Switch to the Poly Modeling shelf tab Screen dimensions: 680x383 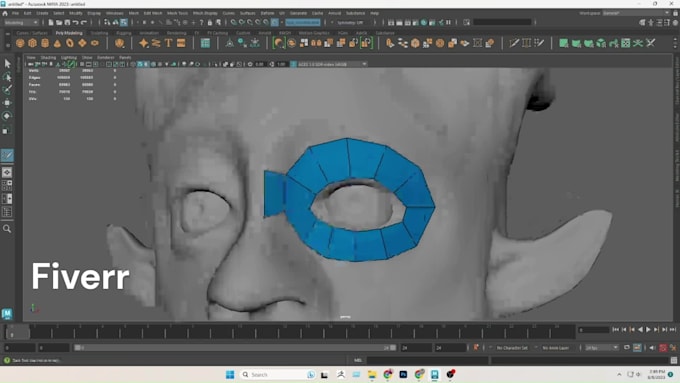pos(69,33)
